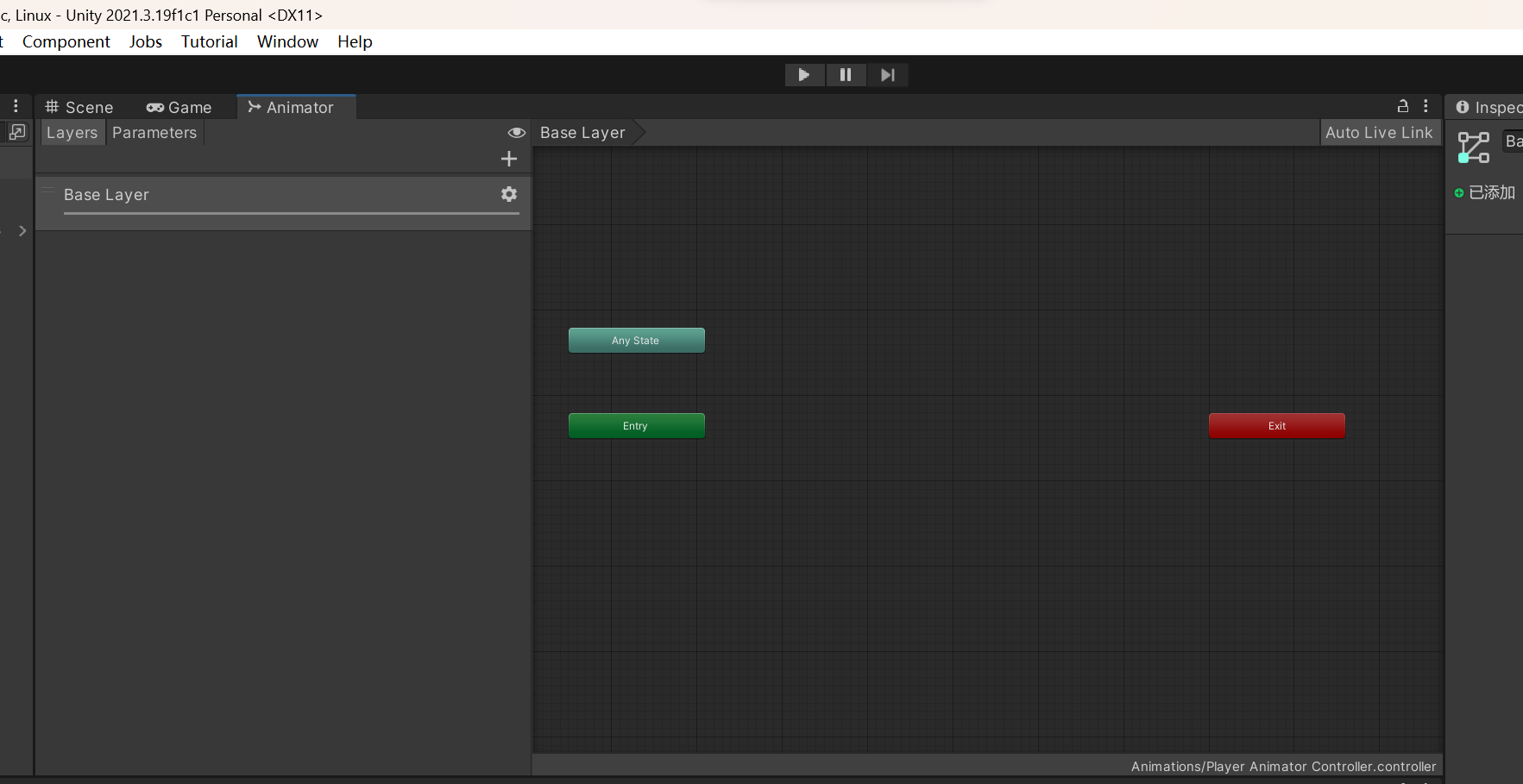Add a new layer with plus icon
This screenshot has height=784, width=1523.
(x=509, y=159)
